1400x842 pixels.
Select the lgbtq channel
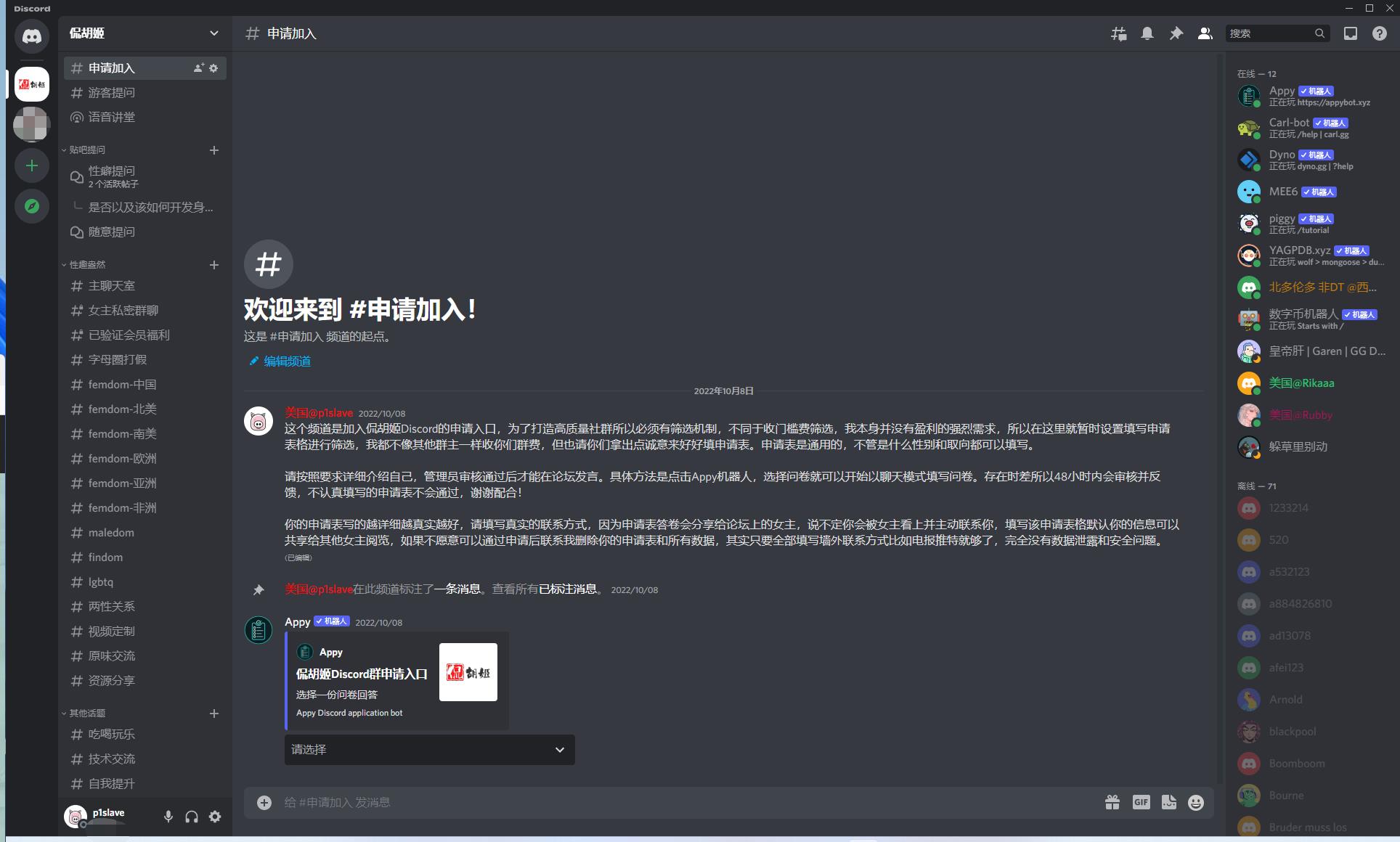click(145, 582)
